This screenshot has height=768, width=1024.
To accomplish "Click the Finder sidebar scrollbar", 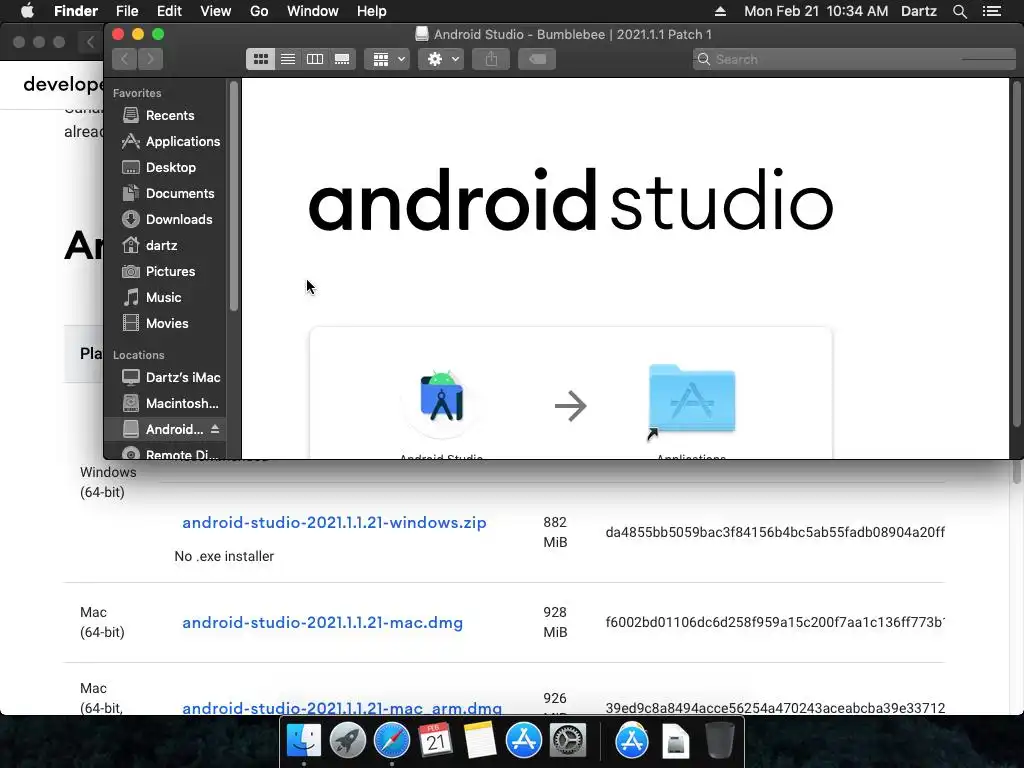I will click(x=234, y=196).
